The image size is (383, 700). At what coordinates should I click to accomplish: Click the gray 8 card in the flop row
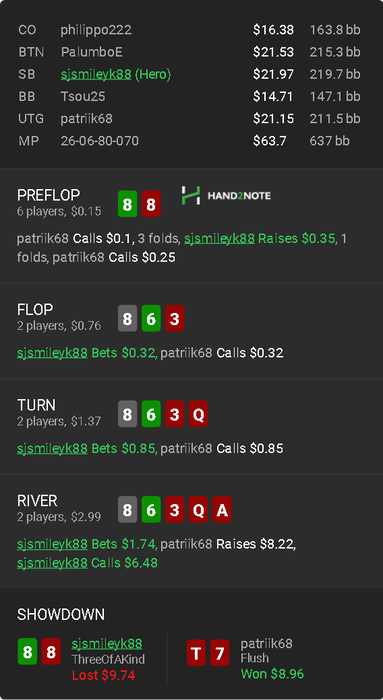(127, 318)
